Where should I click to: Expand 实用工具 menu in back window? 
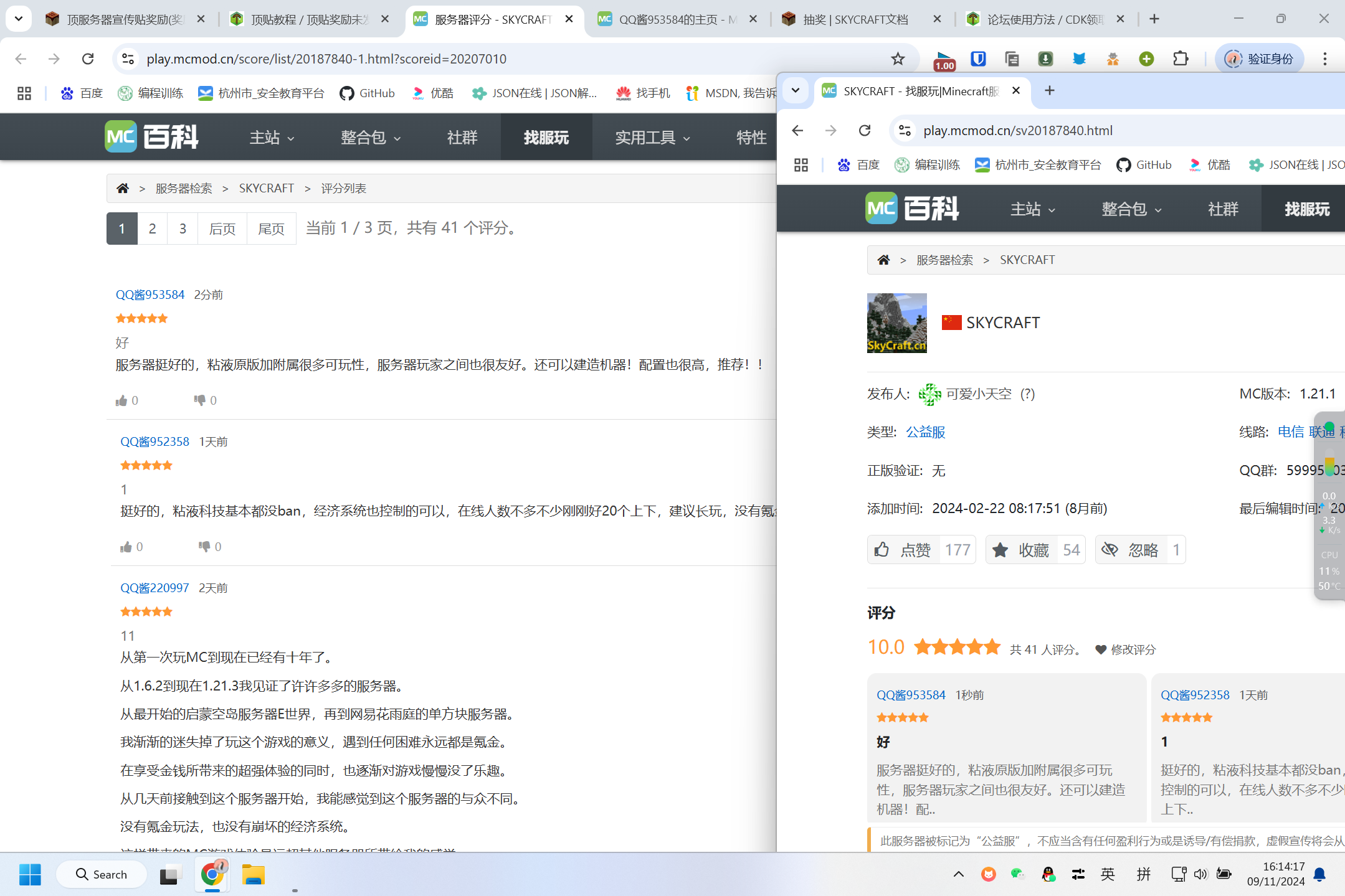tap(652, 137)
